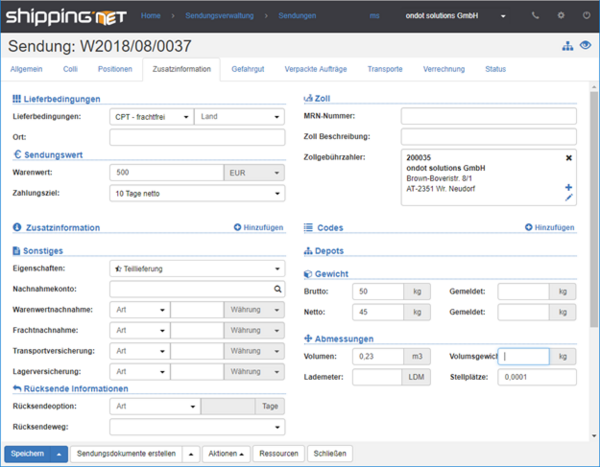Open settings via the gear icon
Image resolution: width=600 pixels, height=467 pixels.
coord(560,16)
